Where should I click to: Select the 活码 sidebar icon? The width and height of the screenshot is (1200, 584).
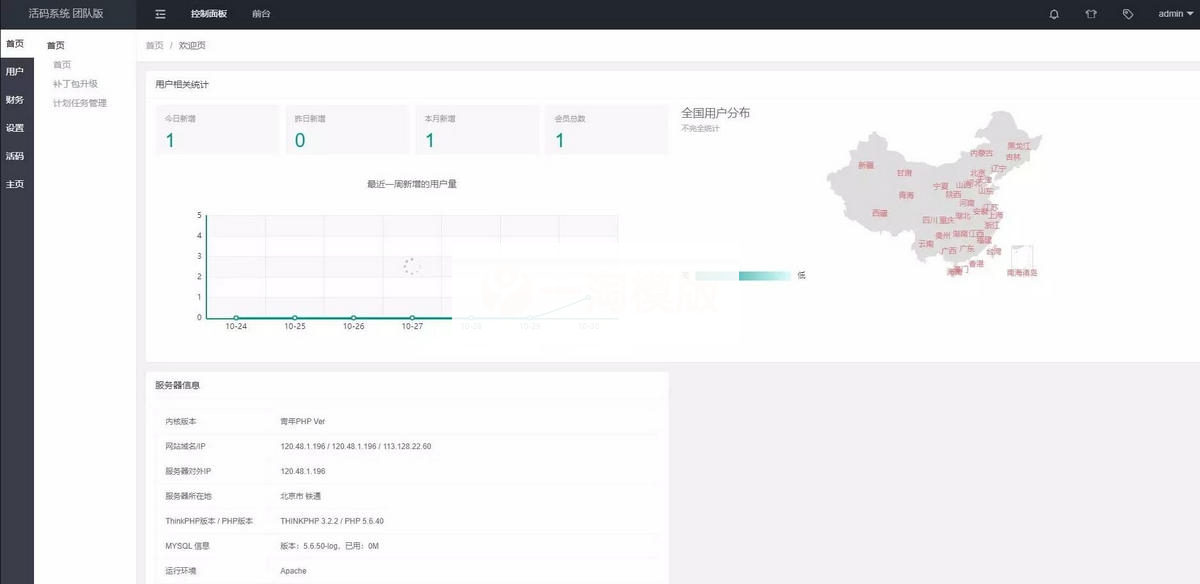(14, 155)
